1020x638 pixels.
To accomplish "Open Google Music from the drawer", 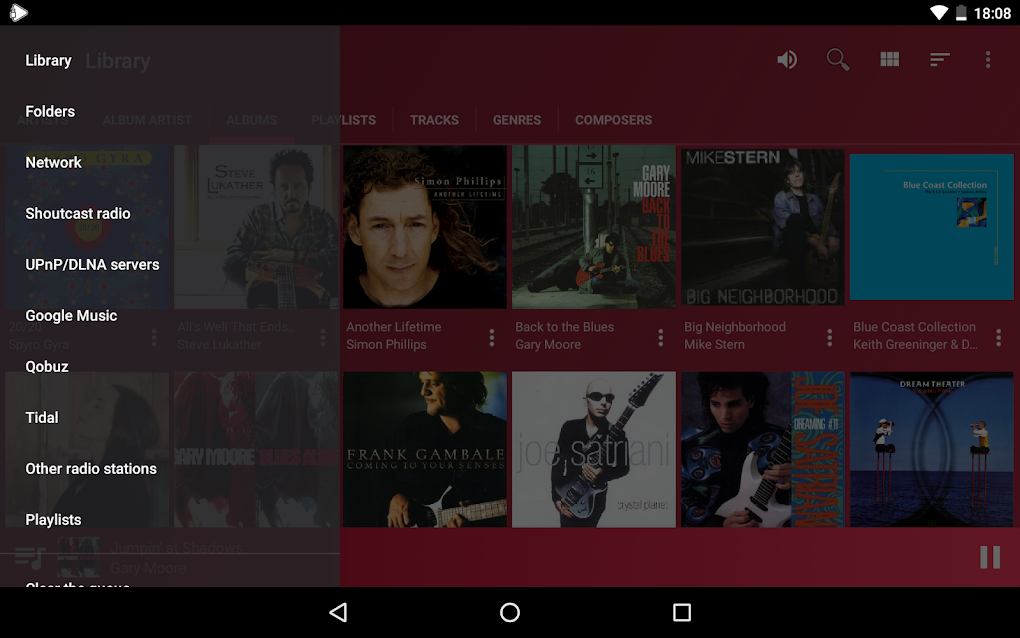I will (x=72, y=315).
